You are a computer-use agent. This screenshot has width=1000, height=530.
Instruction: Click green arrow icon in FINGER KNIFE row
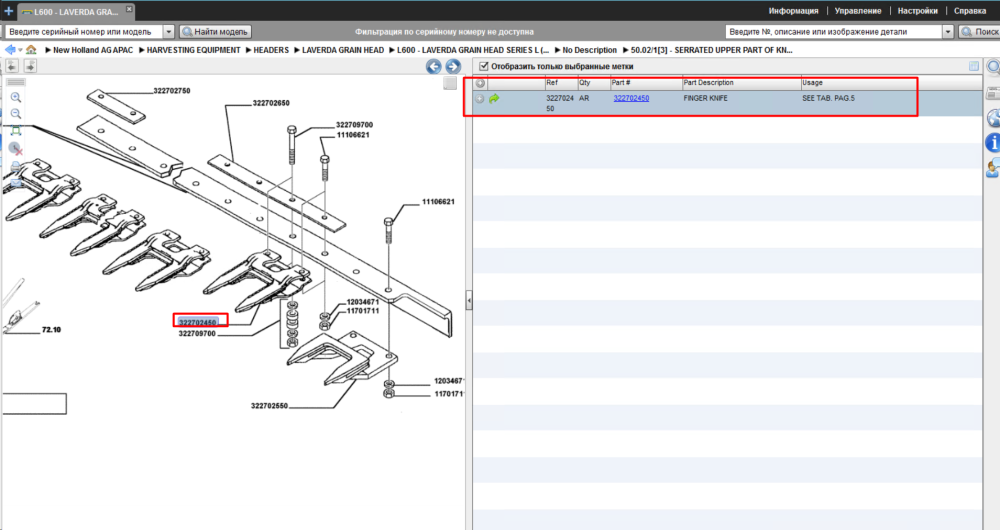494,99
